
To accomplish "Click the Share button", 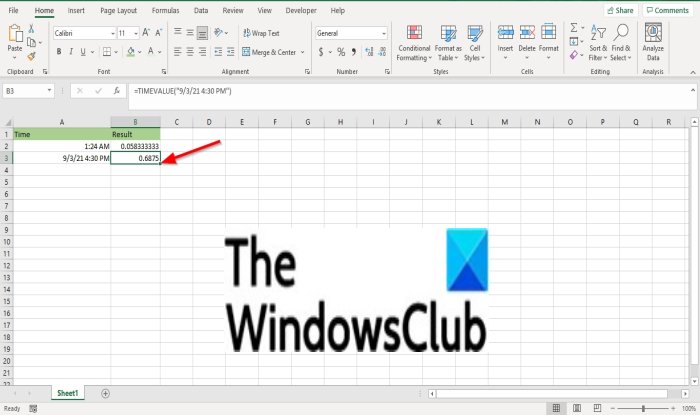I will (x=621, y=10).
